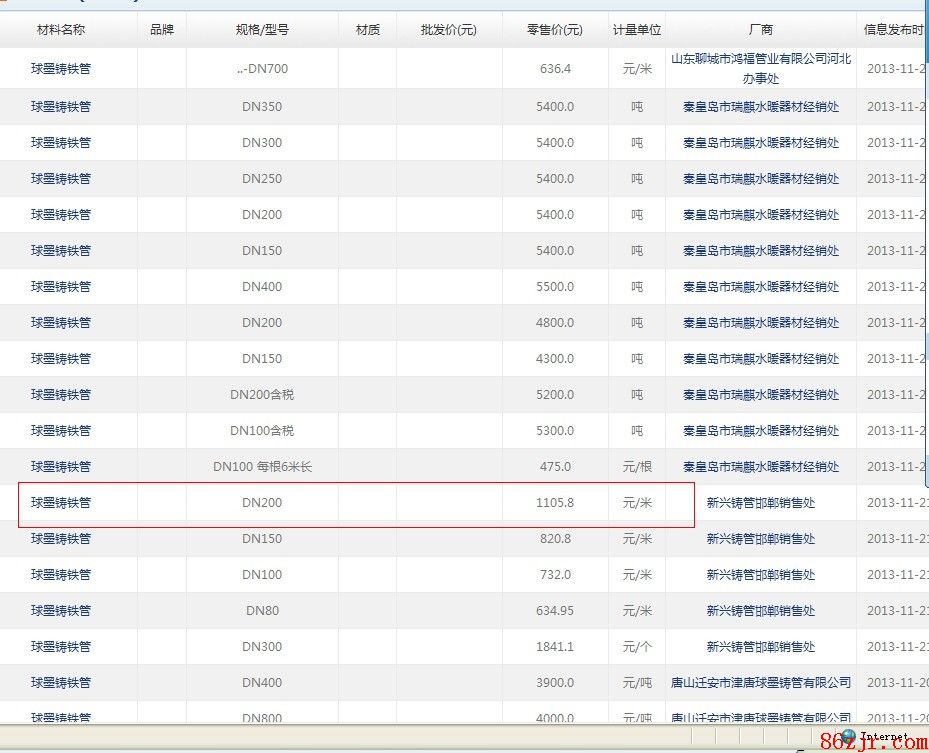Open 新兴铸管邯郸销售处 link in the DN80 row
Image resolution: width=929 pixels, height=753 pixels.
click(760, 611)
